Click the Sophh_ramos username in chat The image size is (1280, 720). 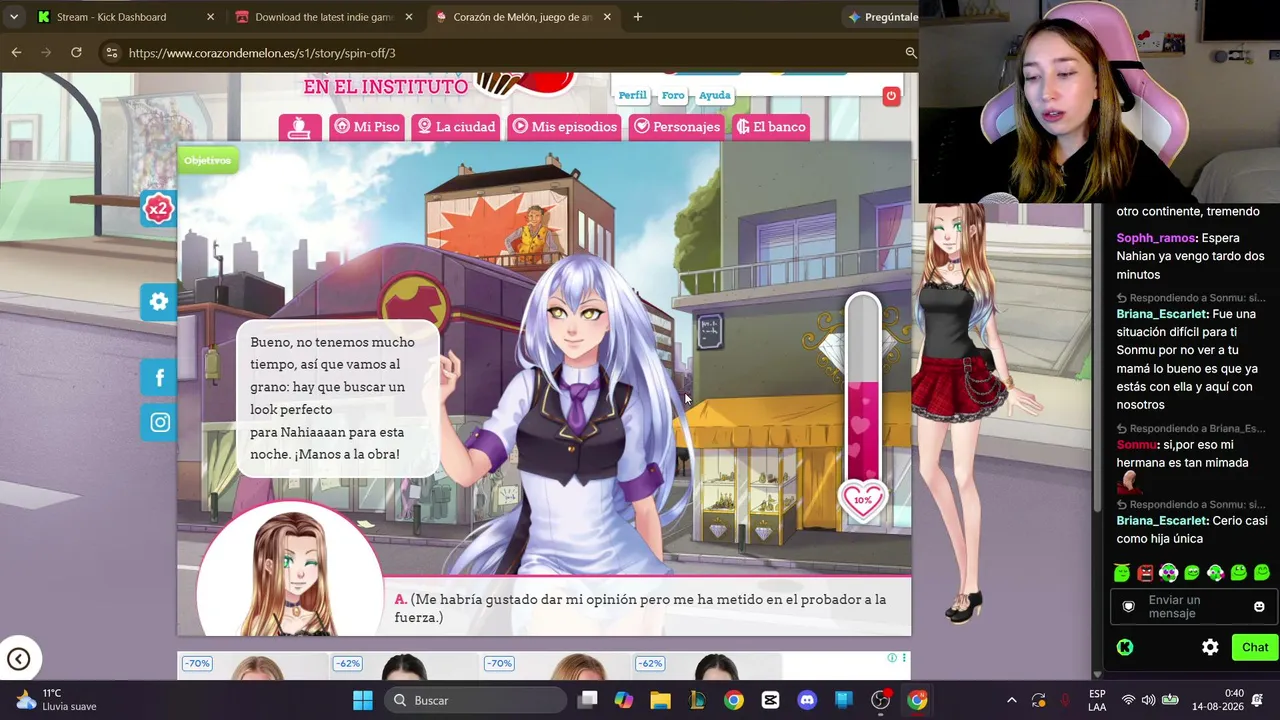click(1155, 238)
